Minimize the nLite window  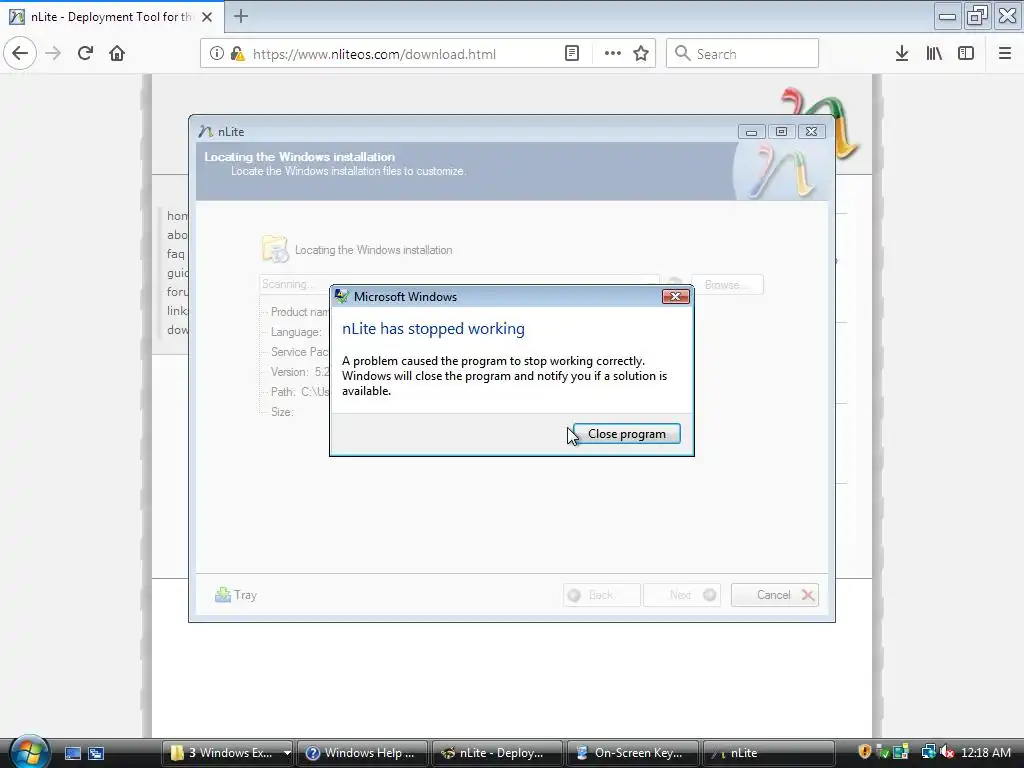pyautogui.click(x=751, y=132)
